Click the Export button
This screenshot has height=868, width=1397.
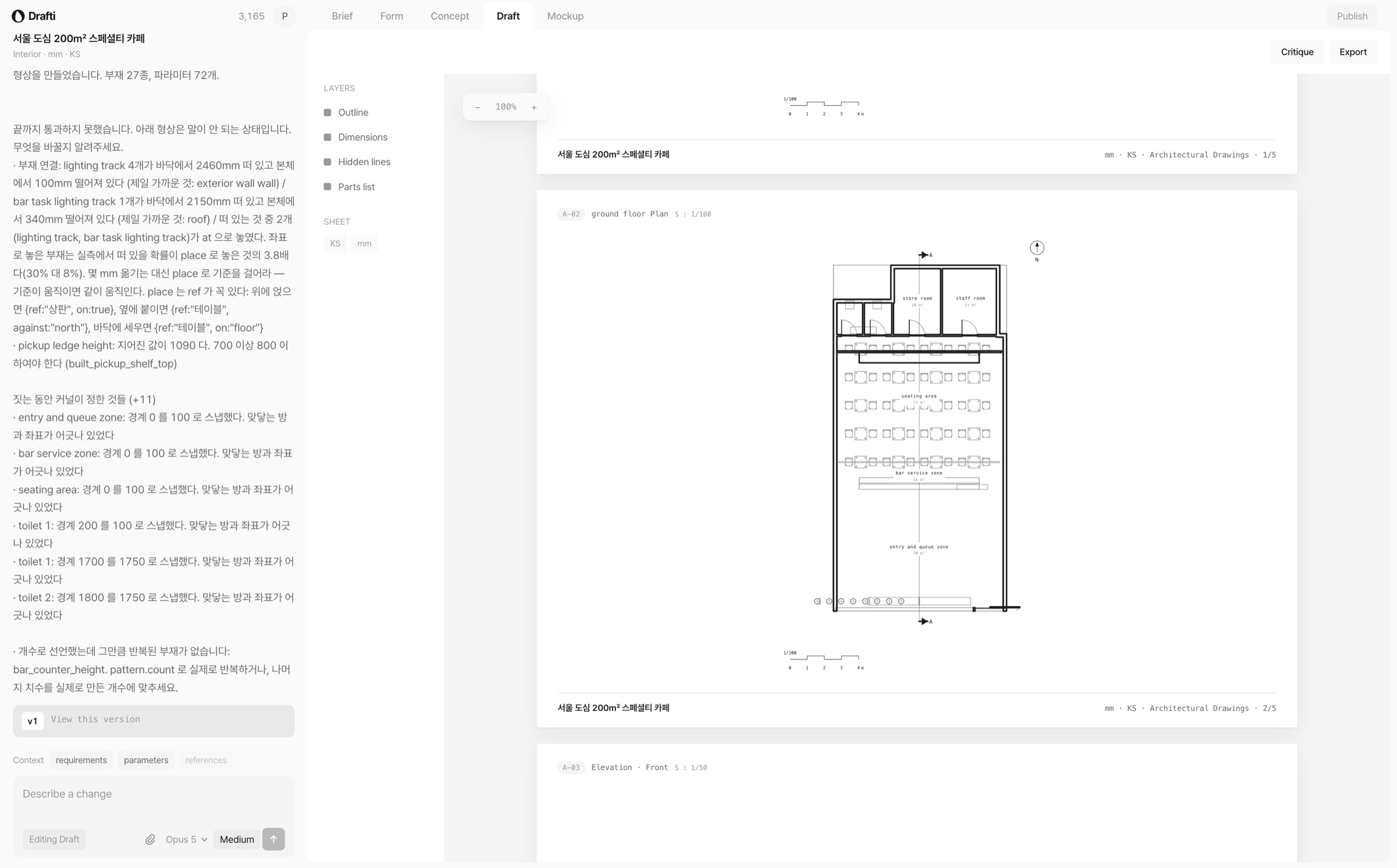1353,52
